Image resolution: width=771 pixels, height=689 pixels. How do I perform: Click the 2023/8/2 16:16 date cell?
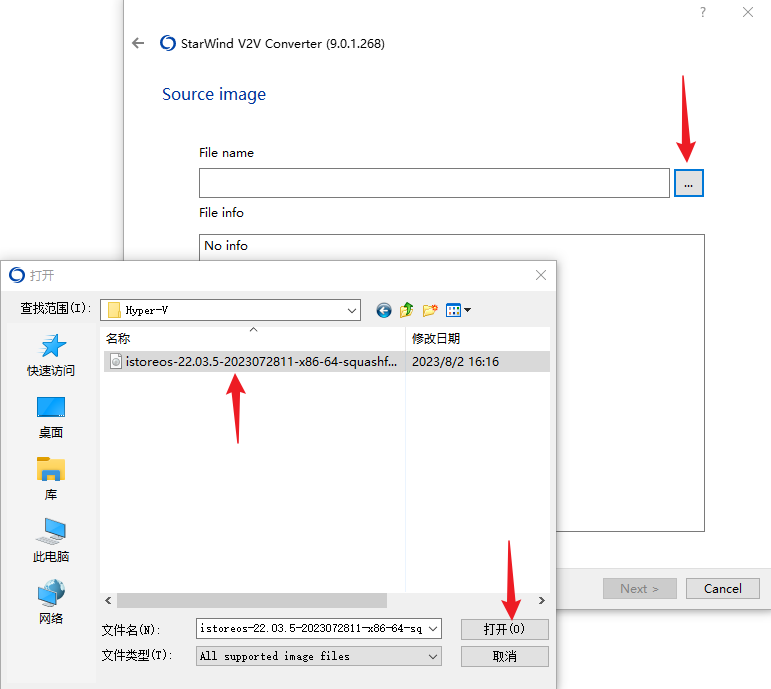pos(455,361)
